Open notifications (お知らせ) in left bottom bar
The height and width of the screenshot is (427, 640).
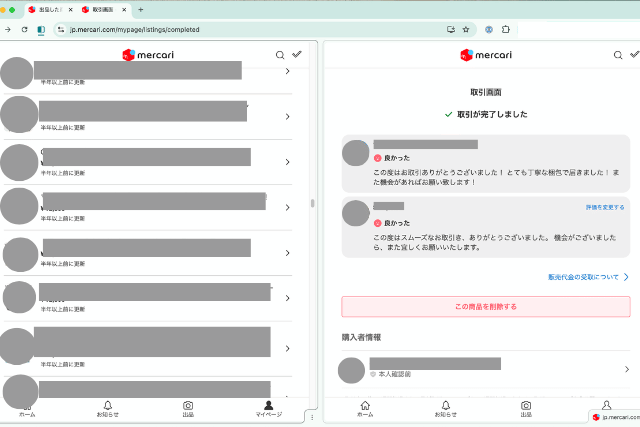(107, 408)
